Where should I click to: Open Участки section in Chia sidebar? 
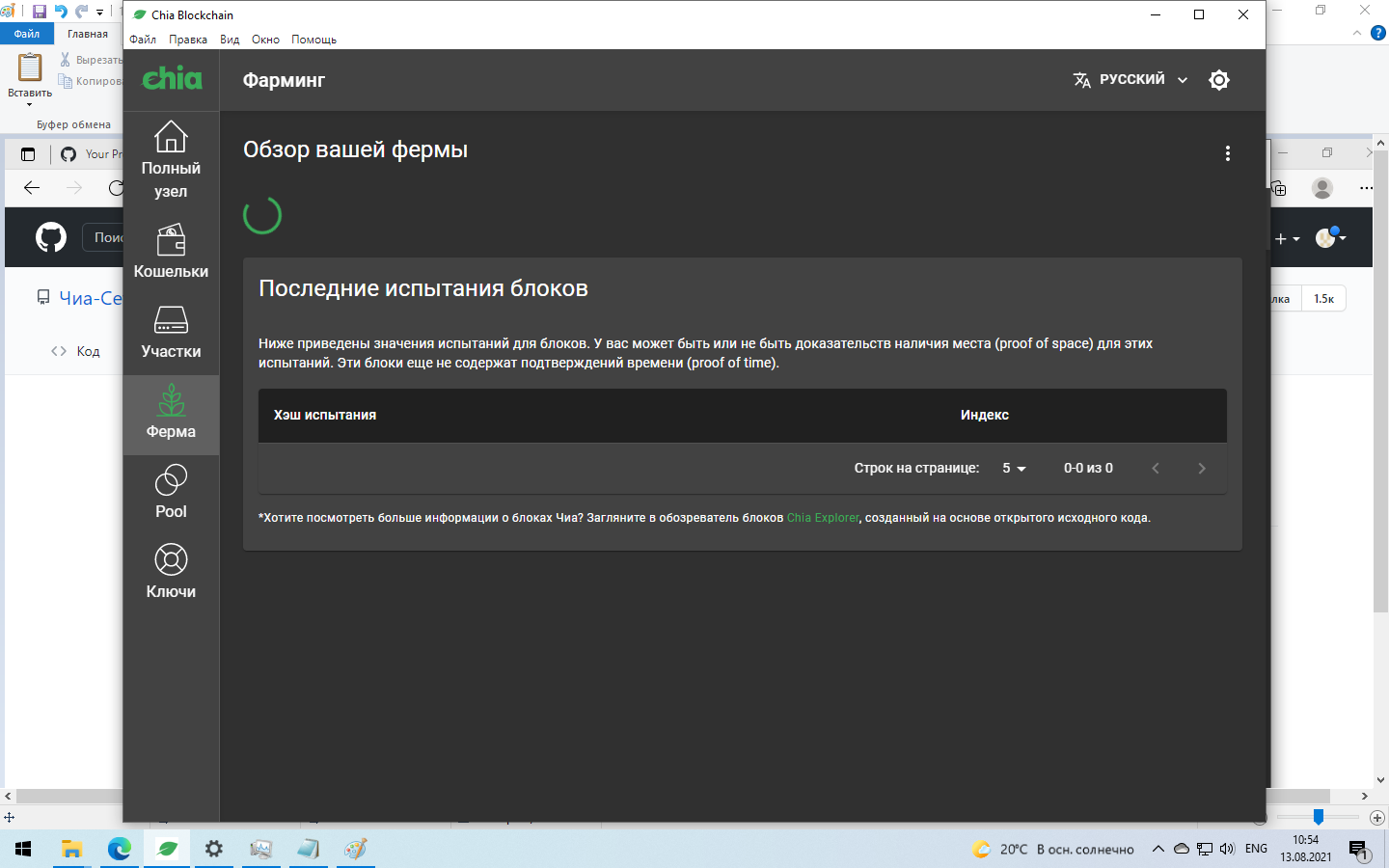pos(171,332)
